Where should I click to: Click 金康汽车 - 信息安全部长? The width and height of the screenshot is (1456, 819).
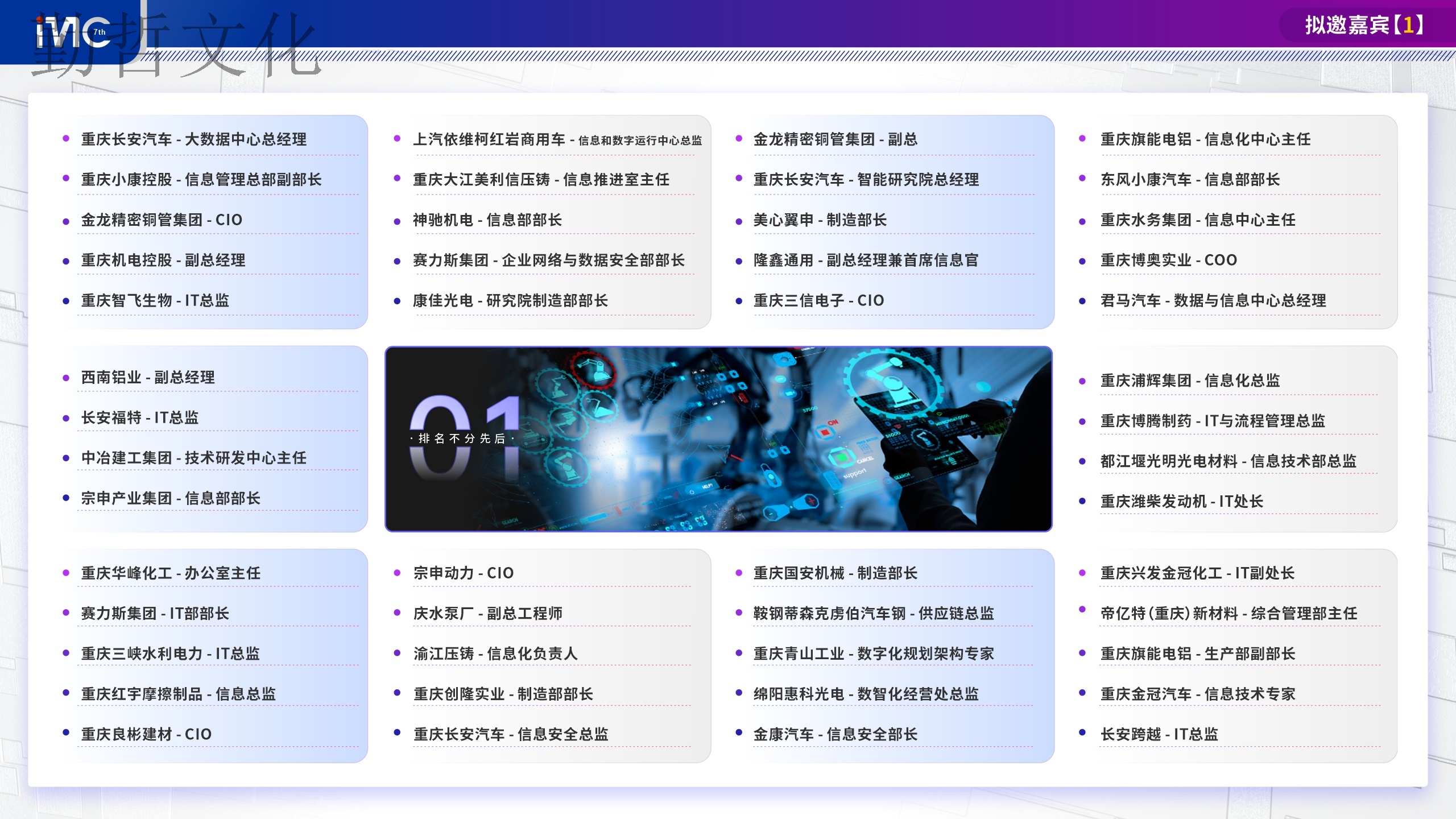835,735
